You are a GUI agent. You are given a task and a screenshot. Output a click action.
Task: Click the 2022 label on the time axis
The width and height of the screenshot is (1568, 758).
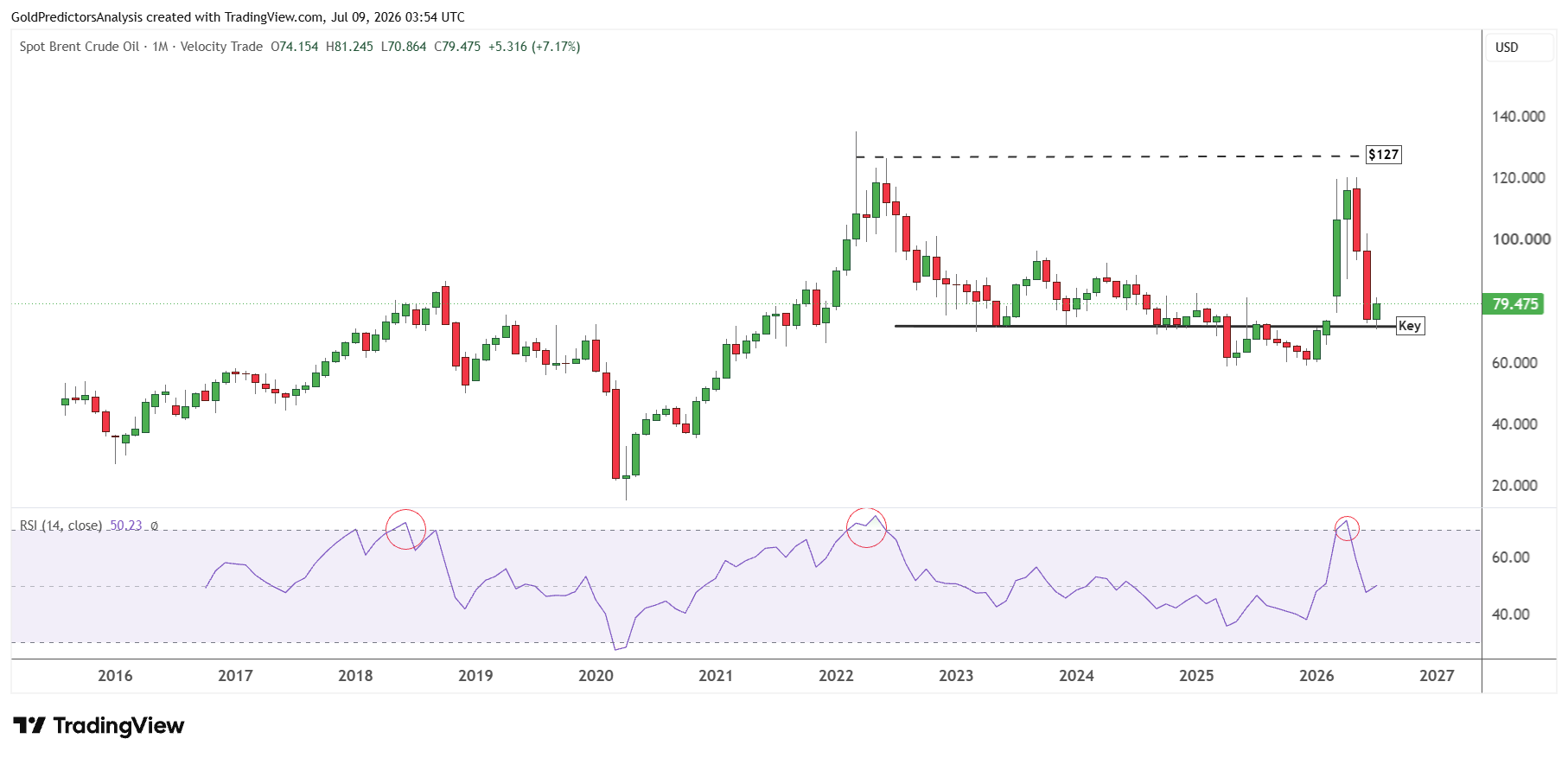836,676
